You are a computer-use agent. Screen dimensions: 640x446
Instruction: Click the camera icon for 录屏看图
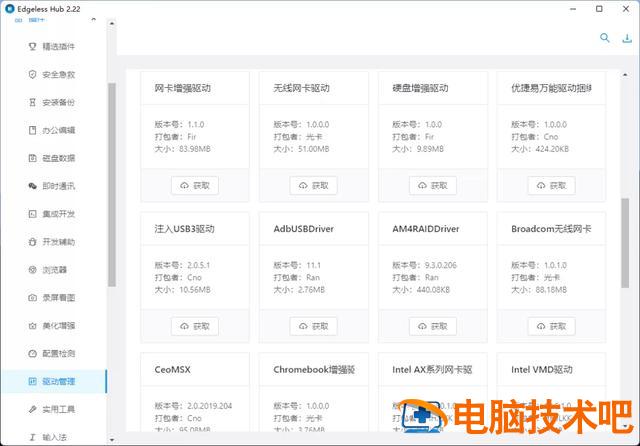33,298
